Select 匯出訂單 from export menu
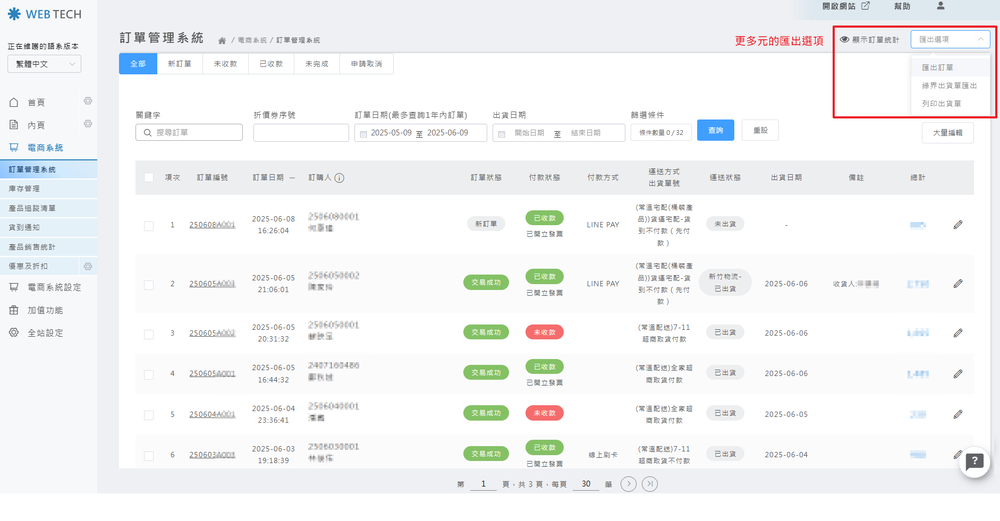This screenshot has width=1000, height=521. (950, 67)
